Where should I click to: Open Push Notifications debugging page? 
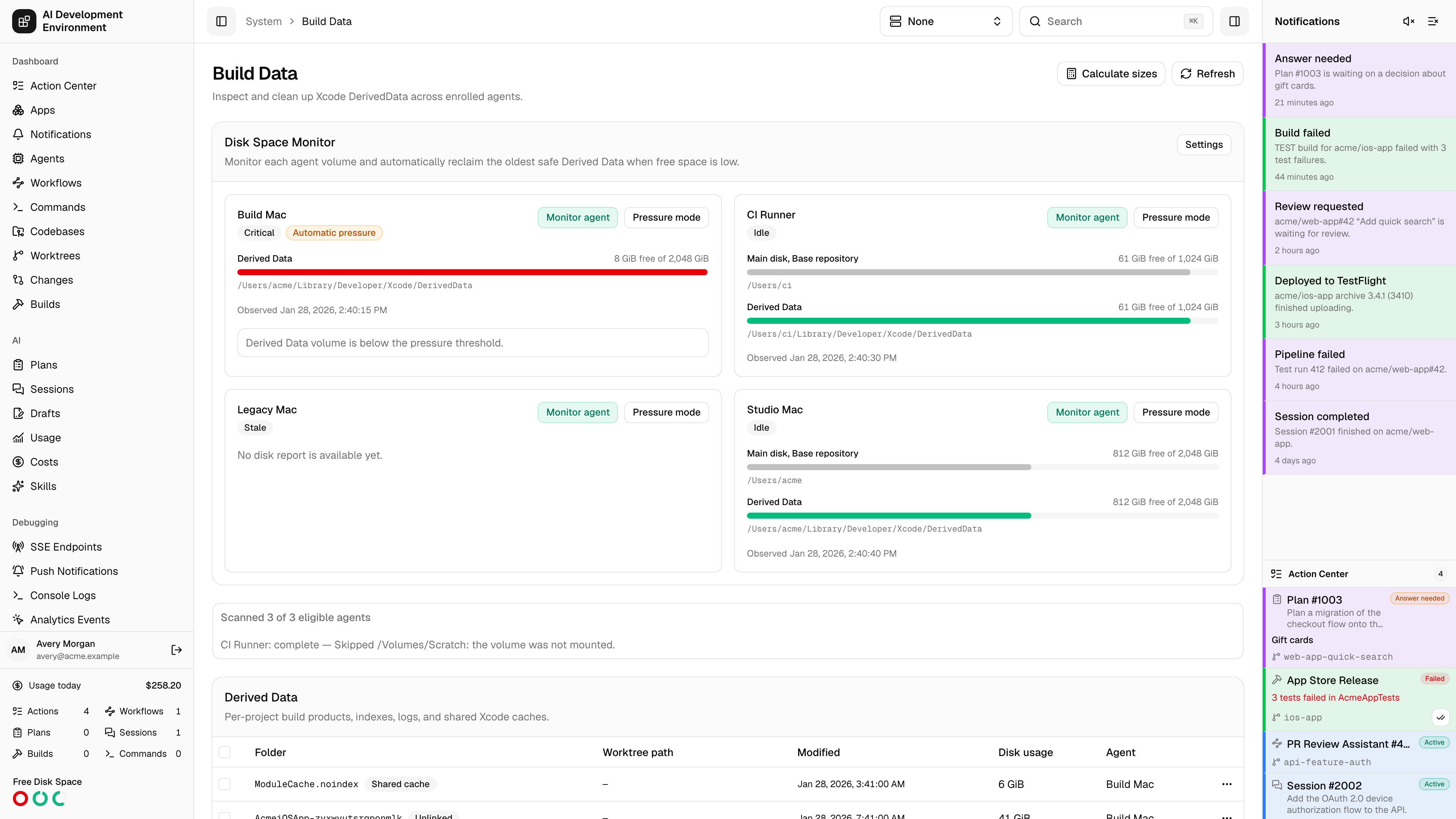click(x=97, y=571)
